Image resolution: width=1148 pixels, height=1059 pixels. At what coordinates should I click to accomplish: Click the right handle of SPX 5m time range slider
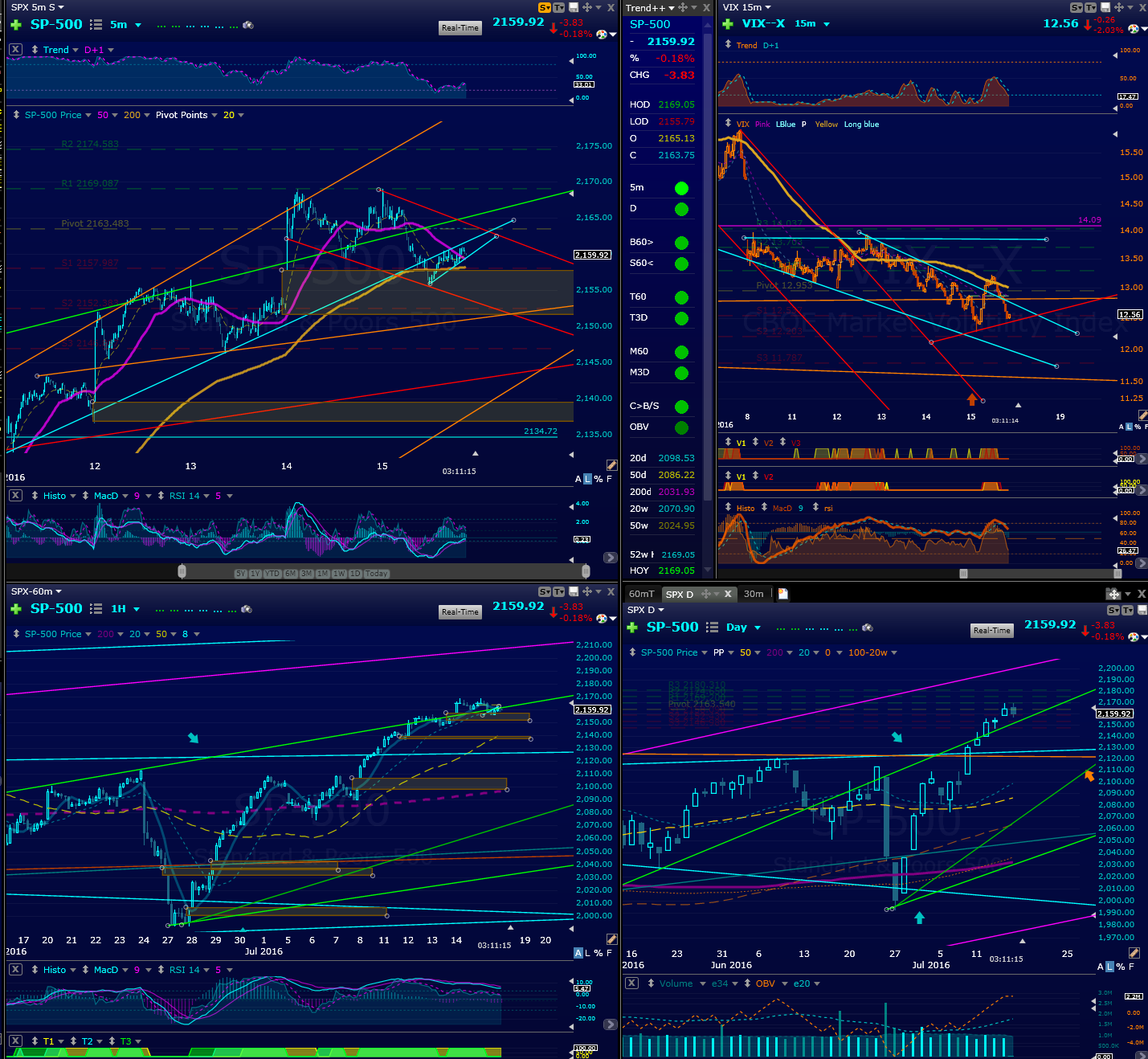586,571
